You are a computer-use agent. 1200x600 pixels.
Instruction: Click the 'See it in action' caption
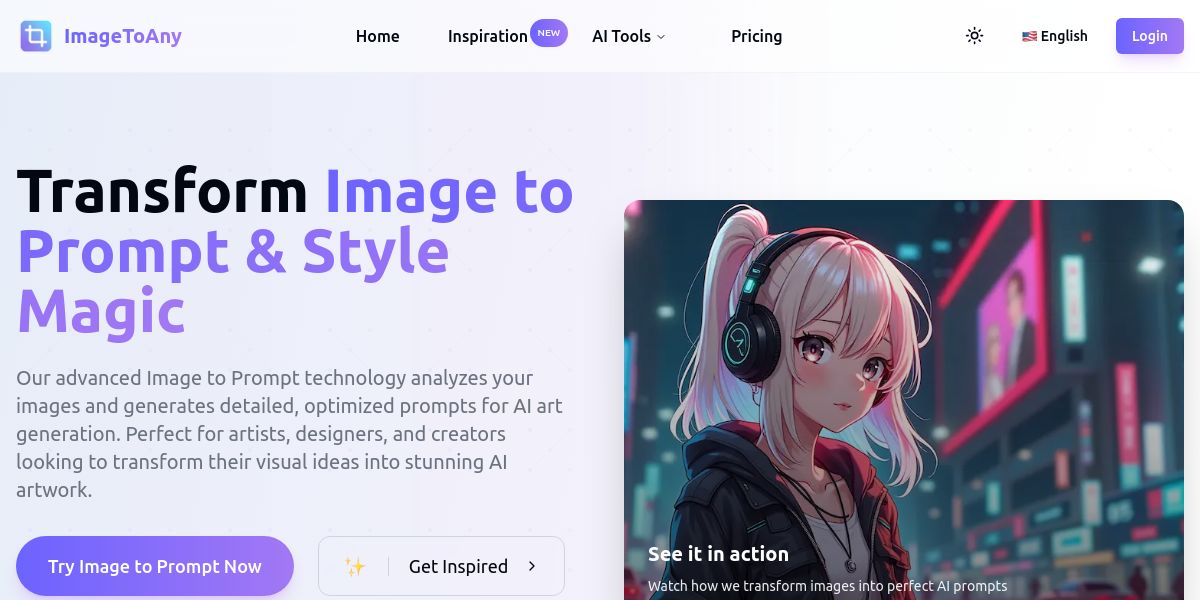[718, 554]
